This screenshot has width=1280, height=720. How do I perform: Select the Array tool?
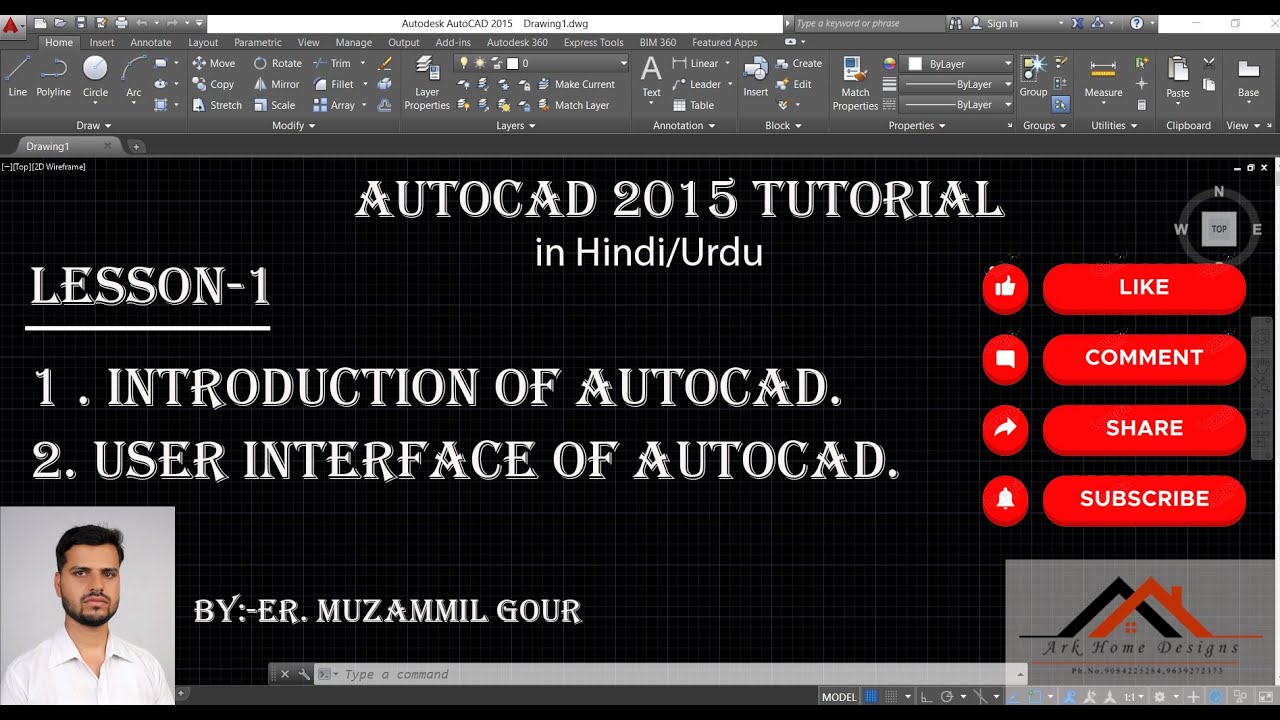coord(334,105)
